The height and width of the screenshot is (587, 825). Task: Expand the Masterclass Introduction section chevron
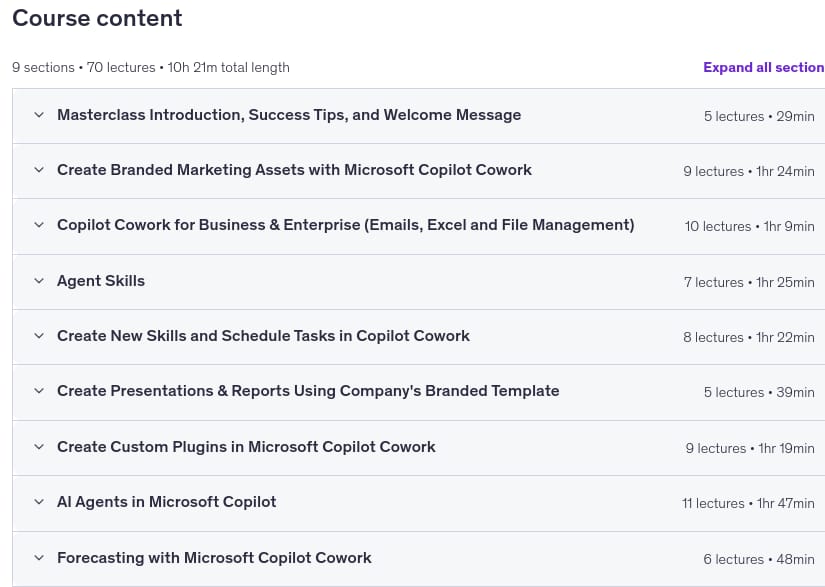click(x=39, y=115)
